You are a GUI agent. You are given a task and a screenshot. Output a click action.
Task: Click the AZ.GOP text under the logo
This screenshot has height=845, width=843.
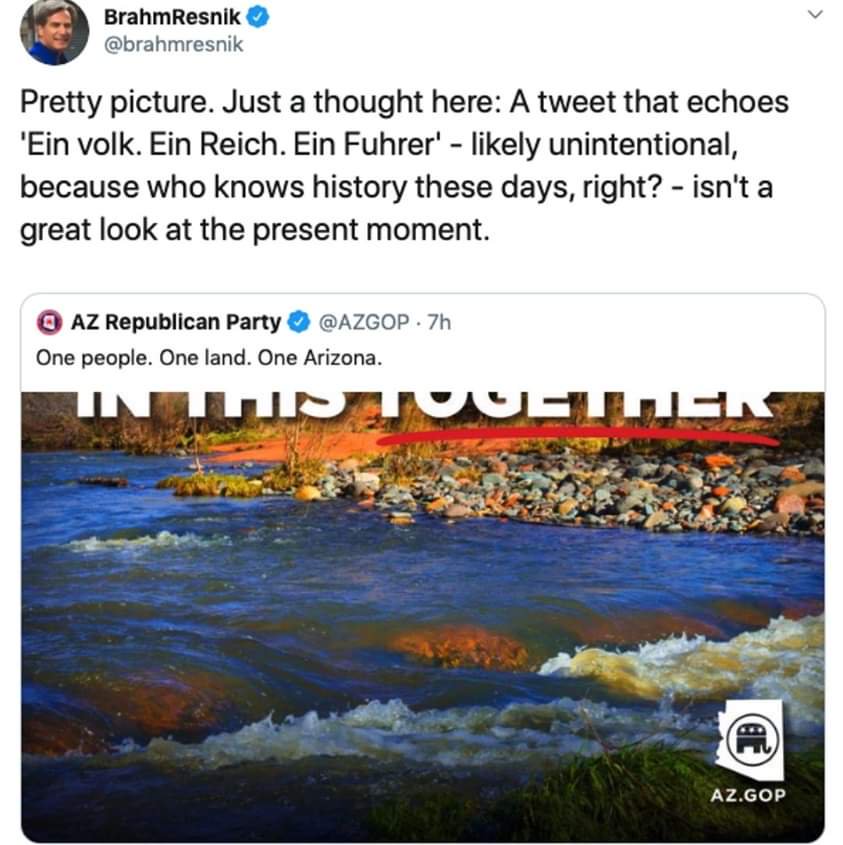pyautogui.click(x=748, y=796)
